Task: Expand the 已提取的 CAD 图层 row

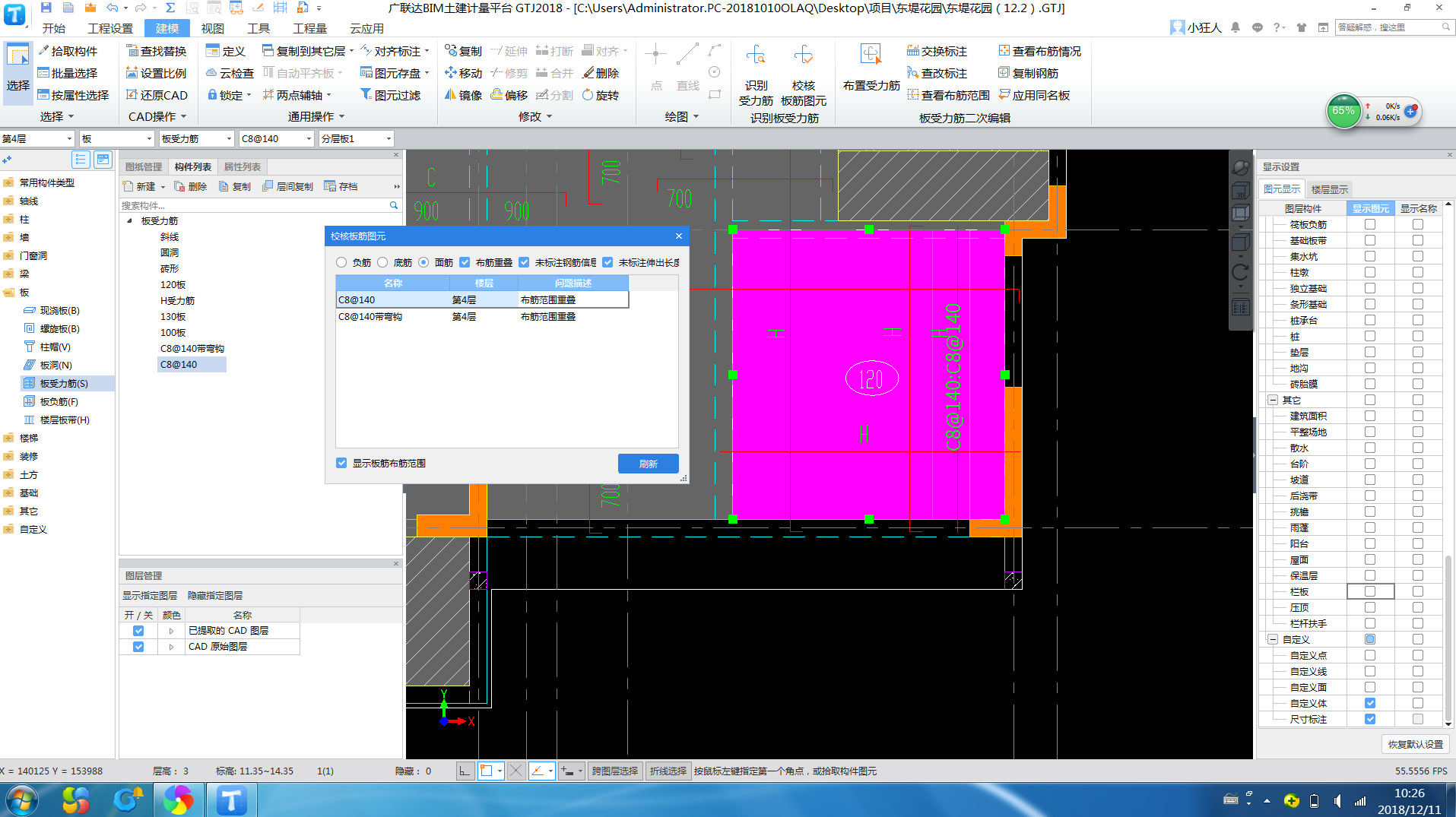Action: point(171,631)
